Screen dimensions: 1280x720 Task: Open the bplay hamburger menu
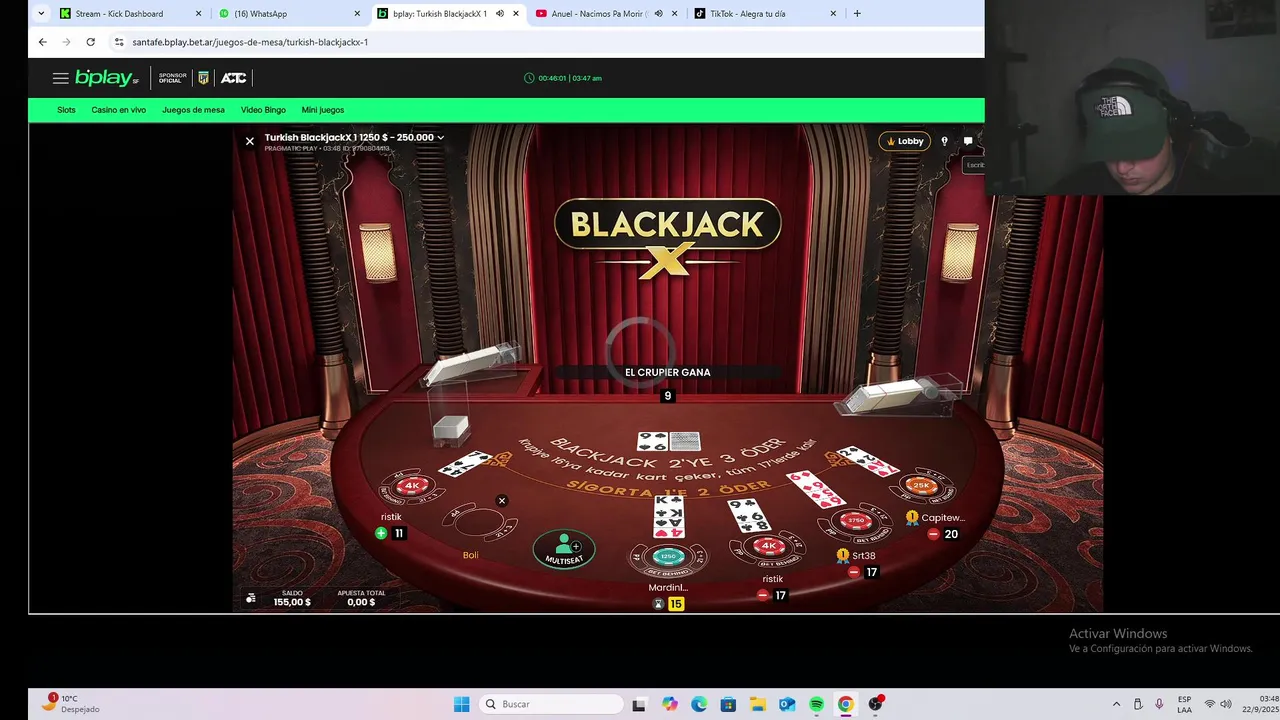tap(61, 78)
